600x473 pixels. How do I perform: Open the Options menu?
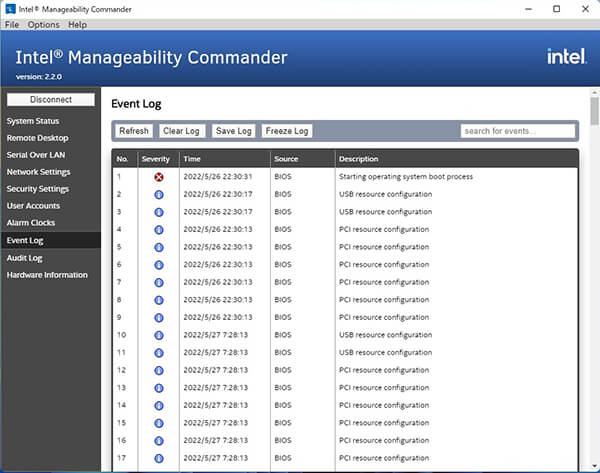(x=43, y=24)
